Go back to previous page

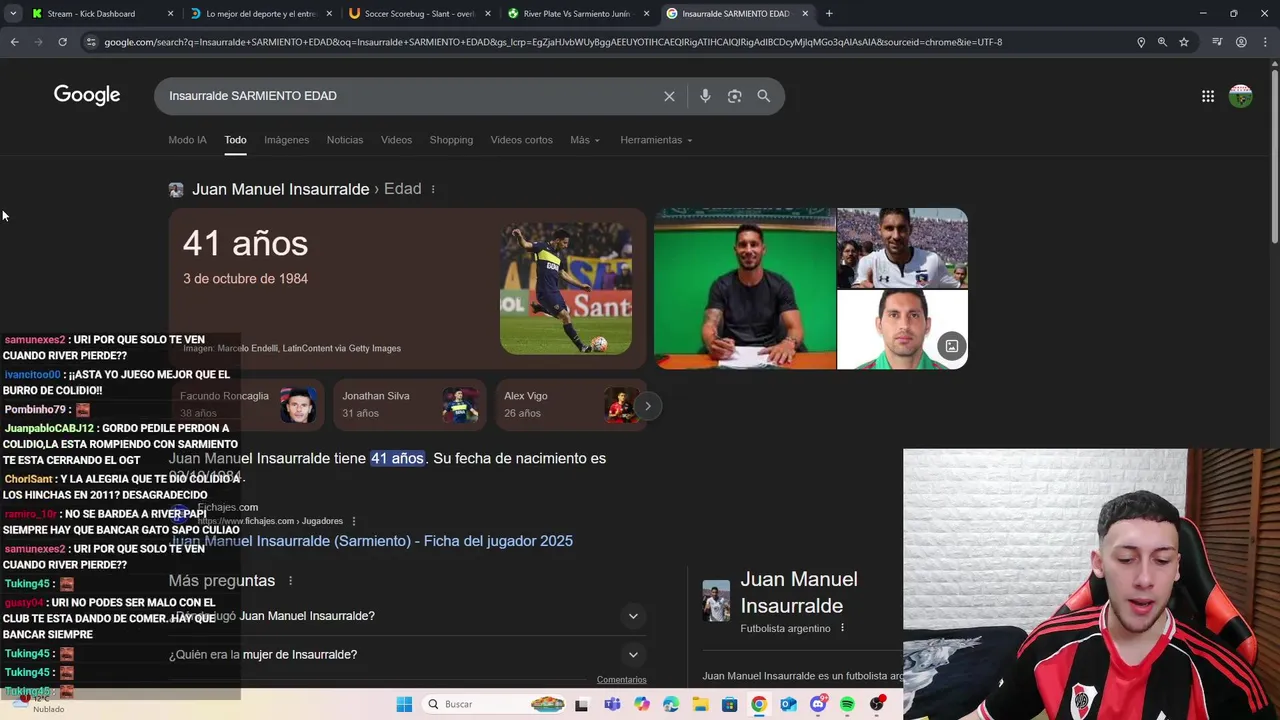pos(14,42)
